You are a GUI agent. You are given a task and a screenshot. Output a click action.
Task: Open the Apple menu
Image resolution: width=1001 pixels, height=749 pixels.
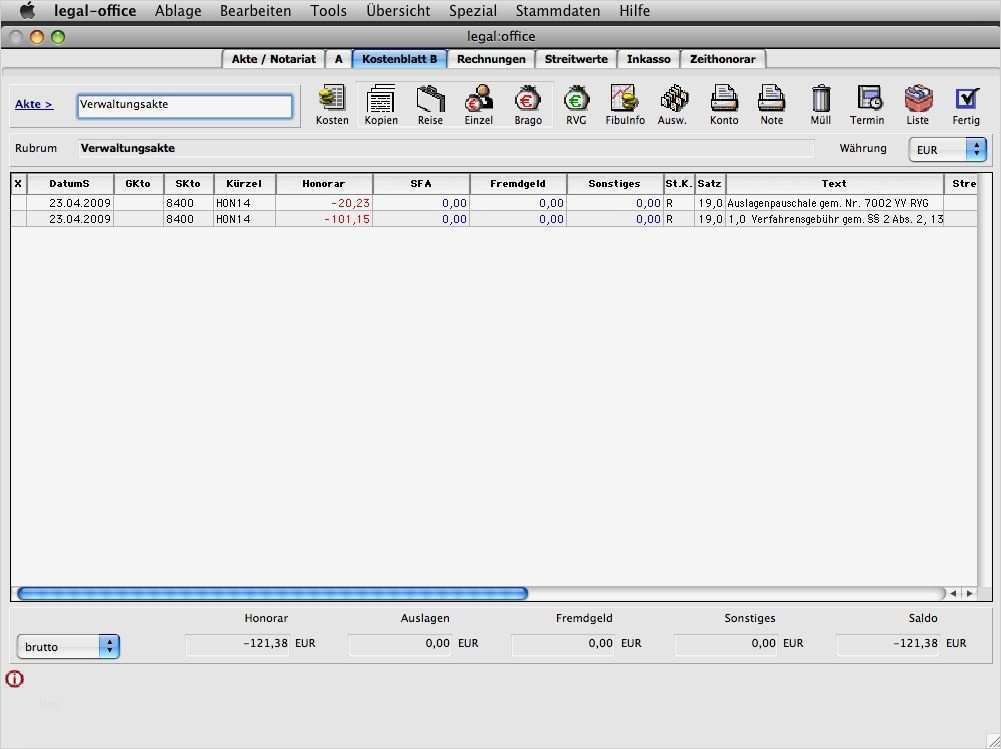tap(27, 10)
